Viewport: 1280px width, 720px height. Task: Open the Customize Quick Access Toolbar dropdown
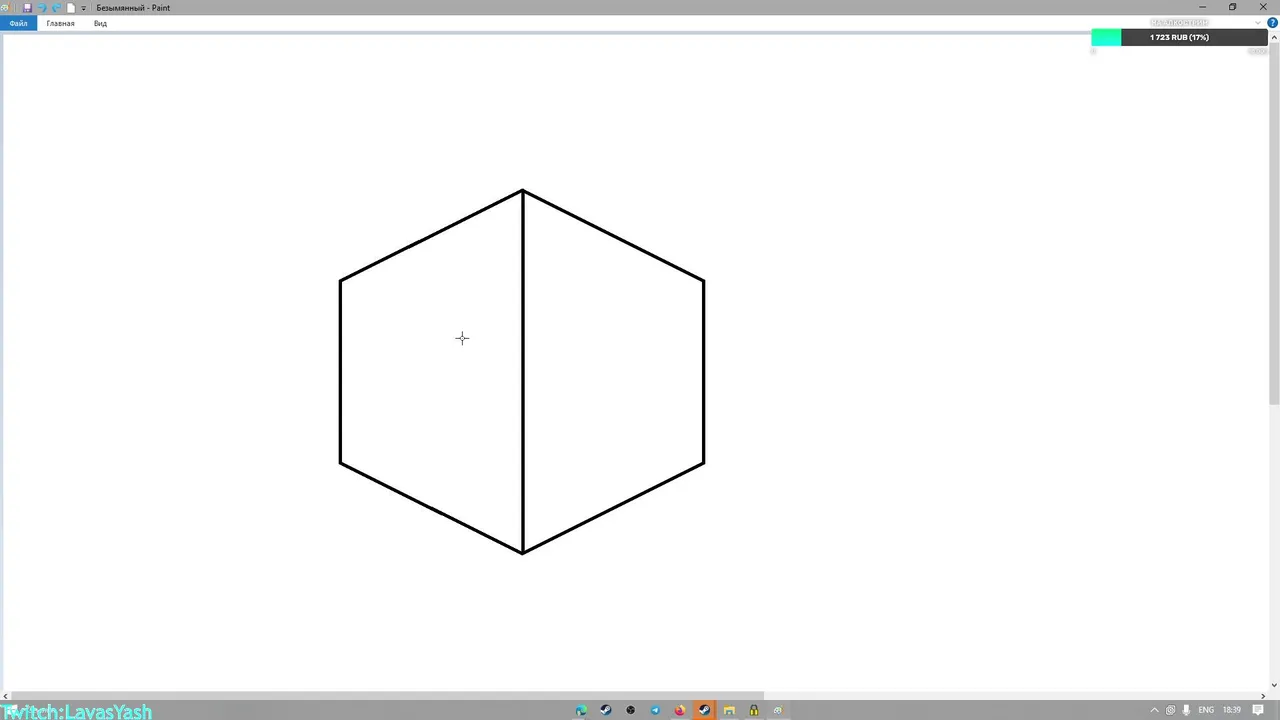click(x=84, y=8)
